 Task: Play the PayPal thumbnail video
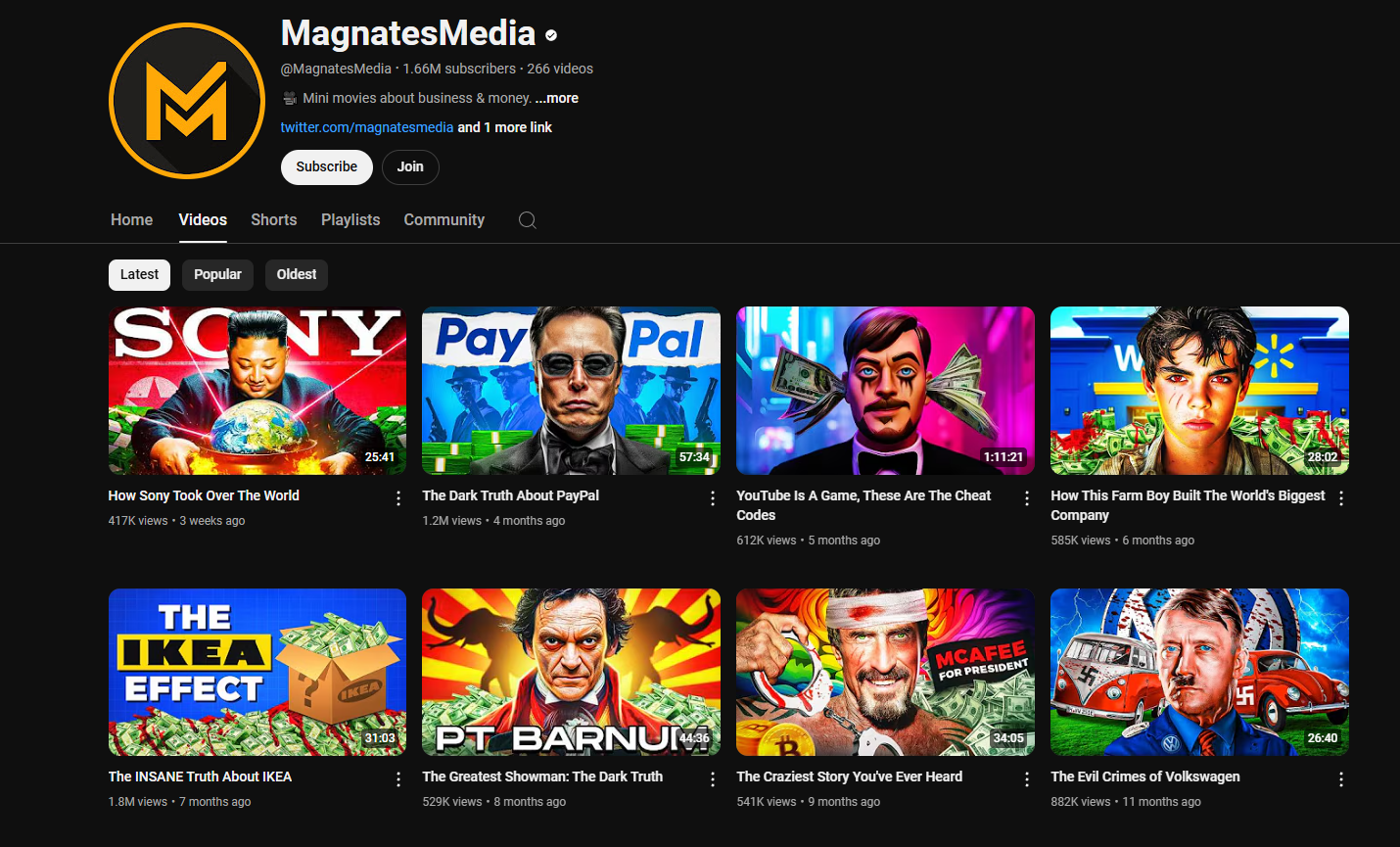click(572, 391)
